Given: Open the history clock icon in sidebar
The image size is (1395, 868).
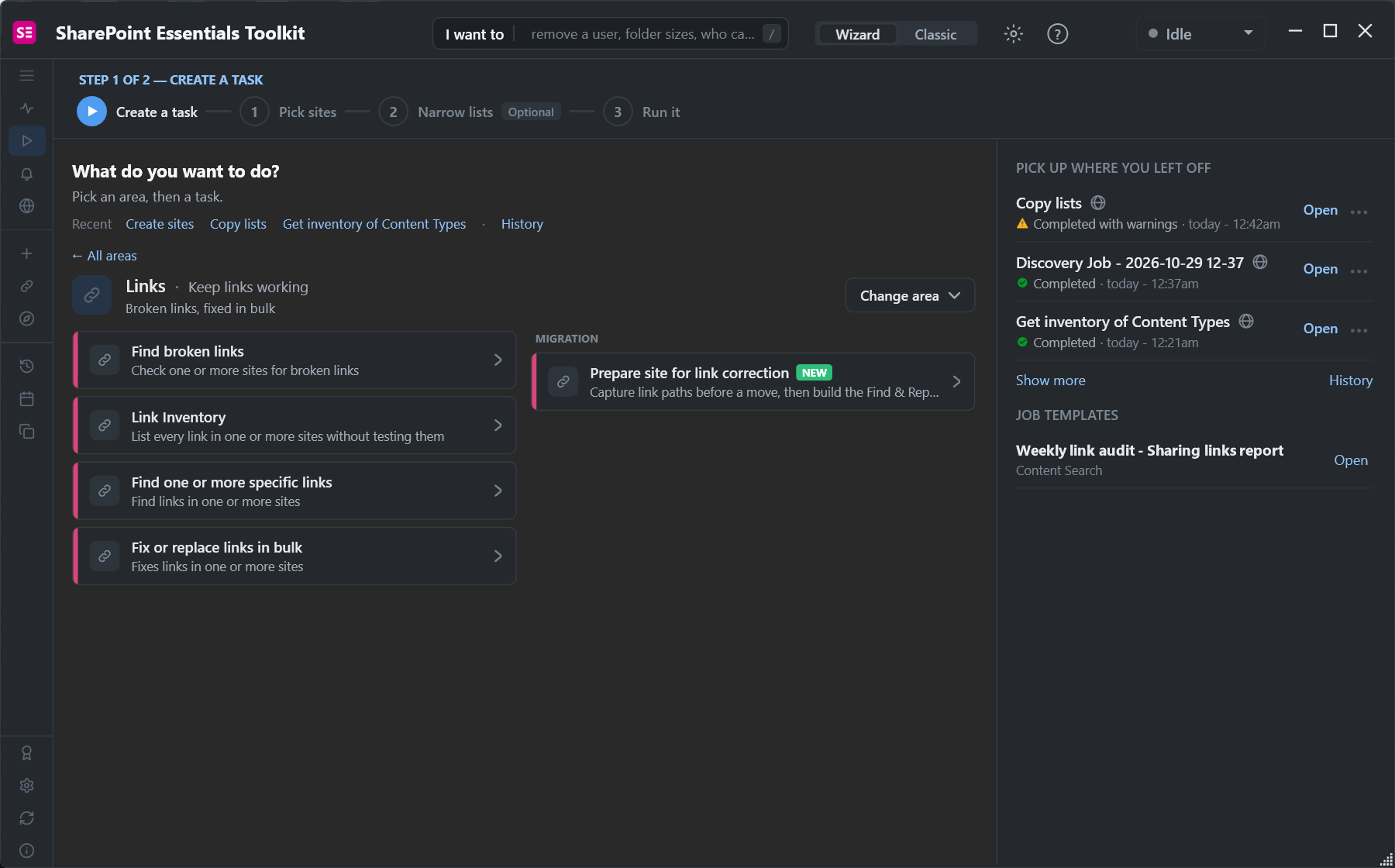Looking at the screenshot, I should (x=26, y=366).
